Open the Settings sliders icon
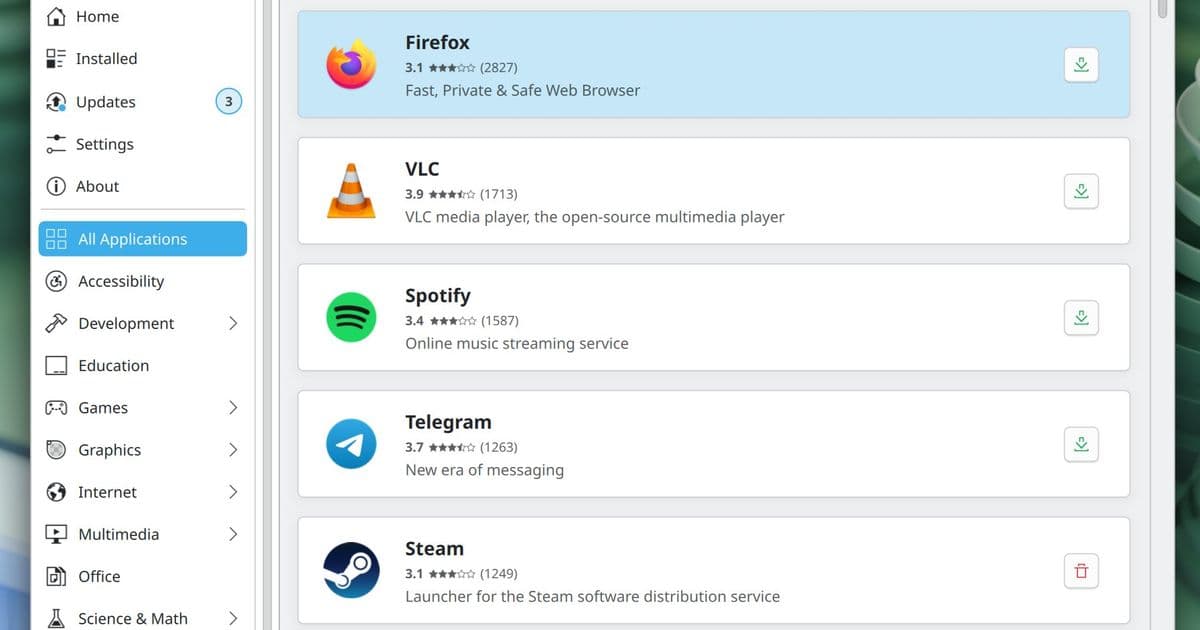The height and width of the screenshot is (630, 1200). [x=58, y=144]
